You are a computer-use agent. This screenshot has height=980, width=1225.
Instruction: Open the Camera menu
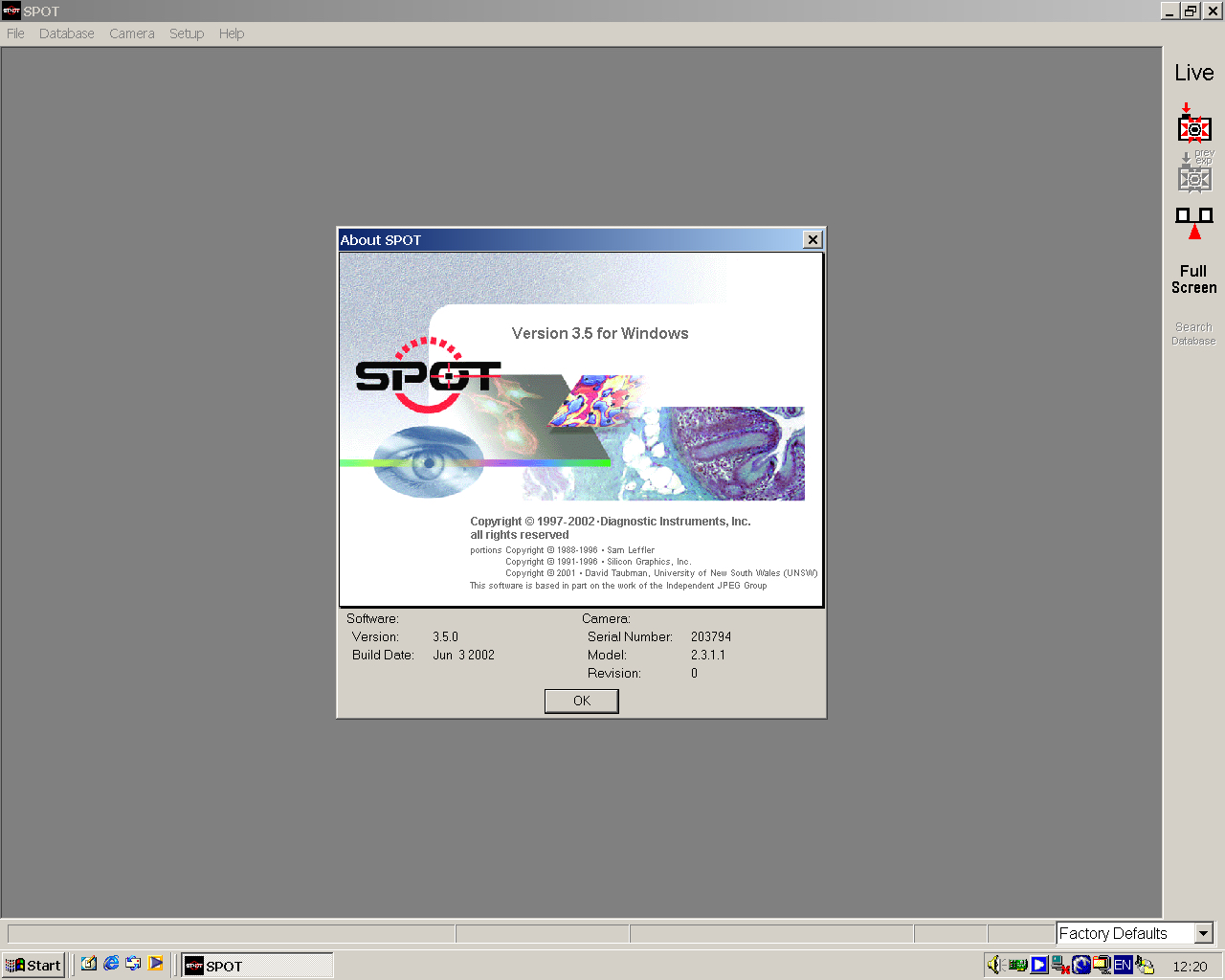tap(132, 33)
